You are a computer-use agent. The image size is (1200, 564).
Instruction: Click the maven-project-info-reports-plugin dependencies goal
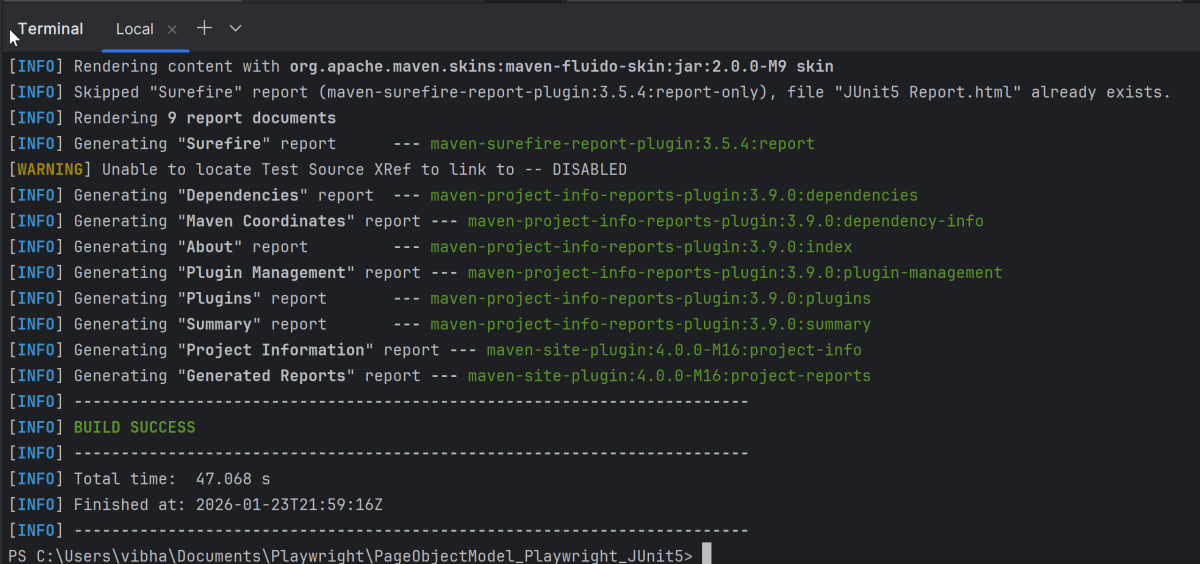(x=673, y=196)
